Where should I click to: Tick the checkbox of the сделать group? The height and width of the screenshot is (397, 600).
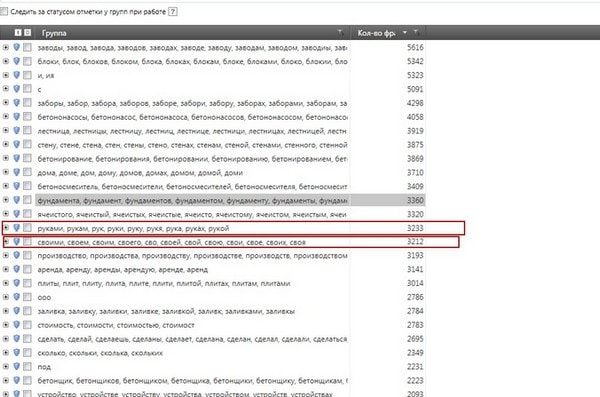(x=27, y=338)
